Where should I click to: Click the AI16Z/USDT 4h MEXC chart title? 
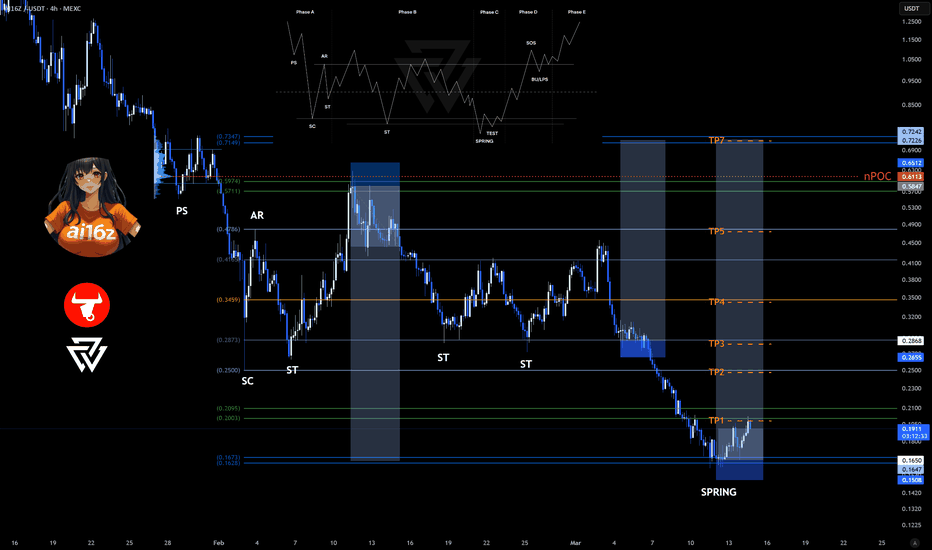(x=42, y=8)
